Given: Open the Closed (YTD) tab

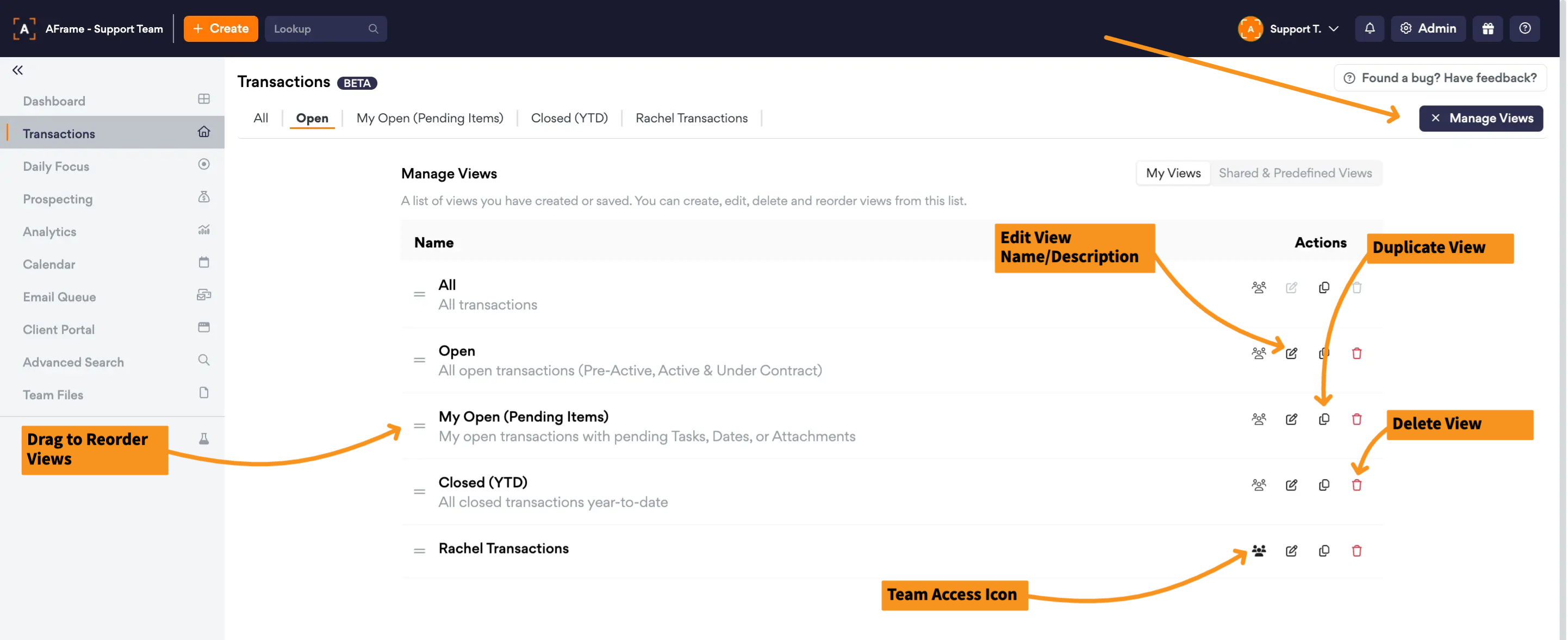Looking at the screenshot, I should [x=569, y=118].
